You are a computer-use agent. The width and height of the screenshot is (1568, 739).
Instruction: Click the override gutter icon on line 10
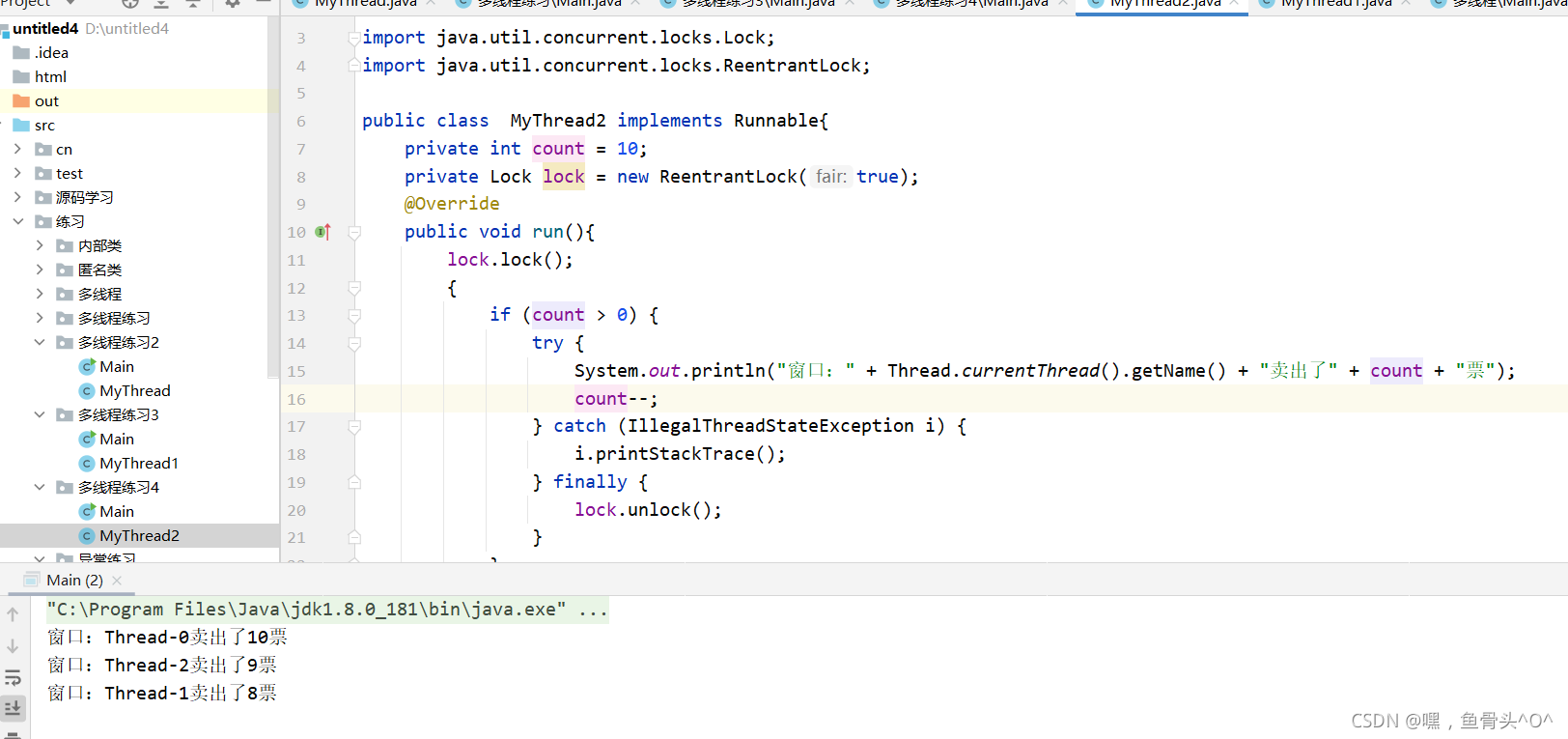[x=322, y=232]
